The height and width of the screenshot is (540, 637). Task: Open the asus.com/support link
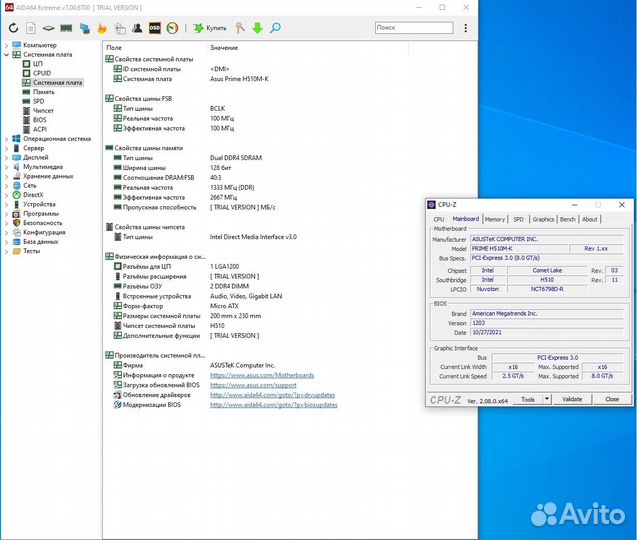(253, 385)
